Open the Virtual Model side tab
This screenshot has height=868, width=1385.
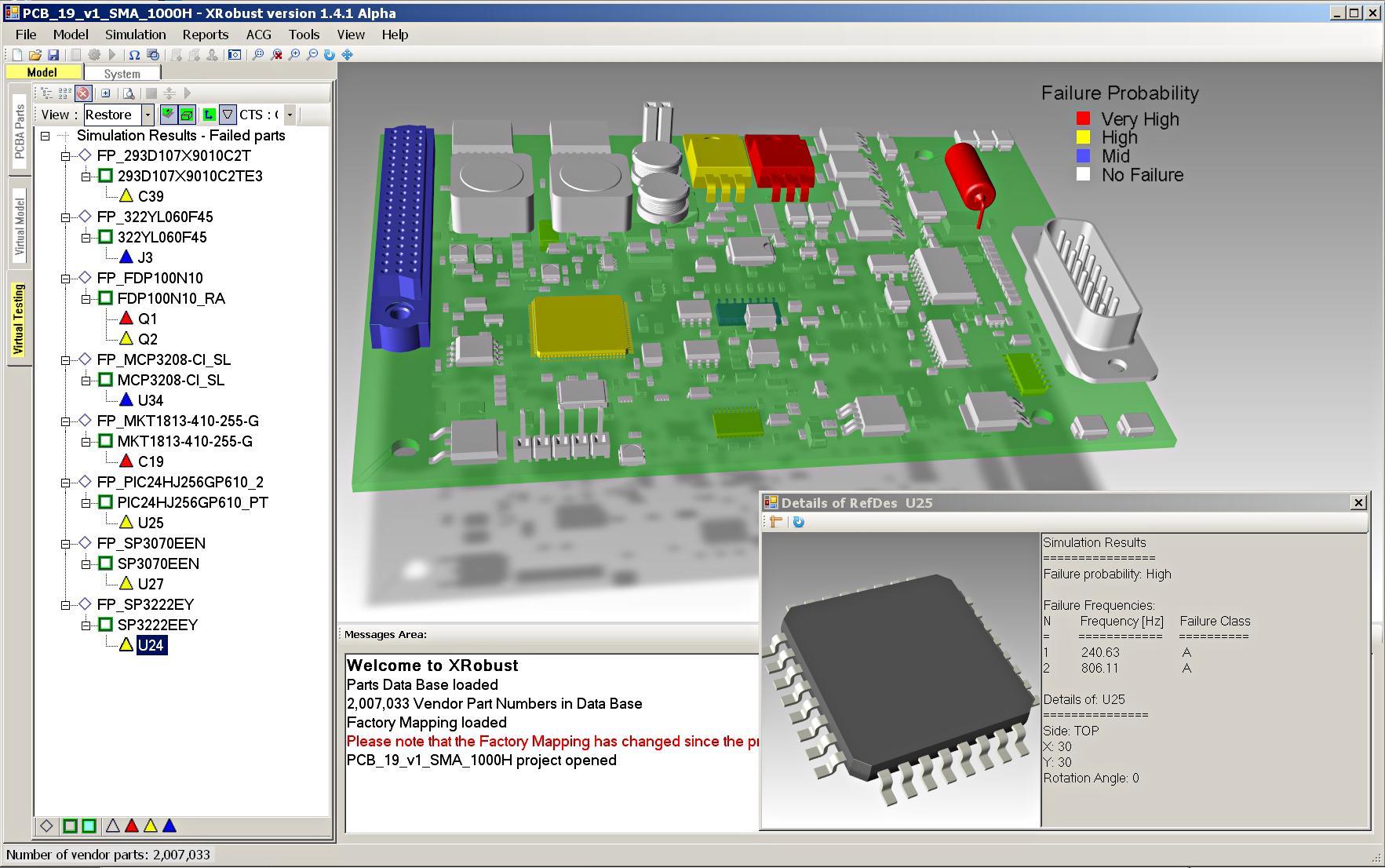pyautogui.click(x=20, y=226)
